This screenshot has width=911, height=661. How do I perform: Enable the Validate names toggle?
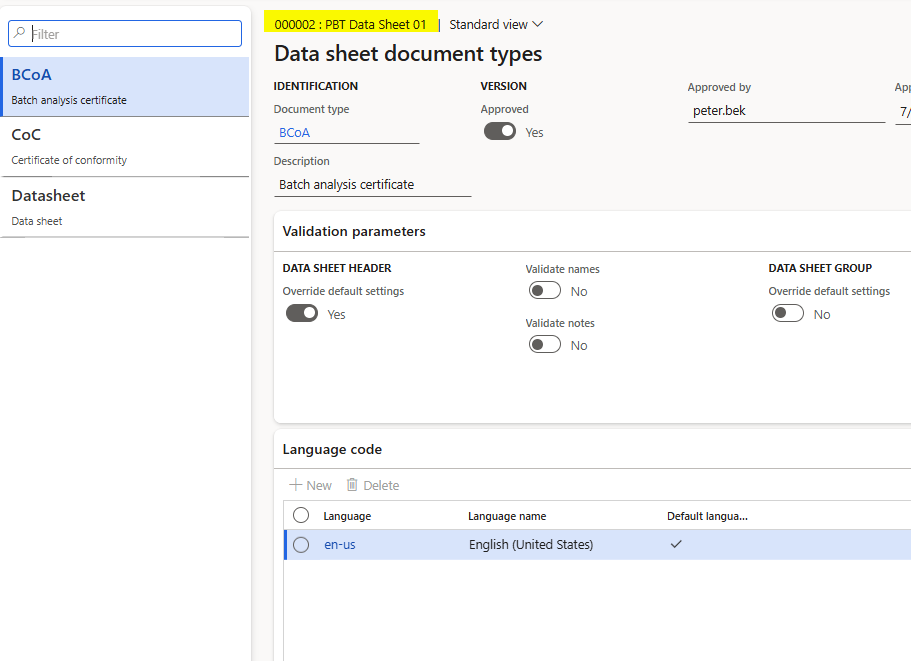click(x=545, y=289)
